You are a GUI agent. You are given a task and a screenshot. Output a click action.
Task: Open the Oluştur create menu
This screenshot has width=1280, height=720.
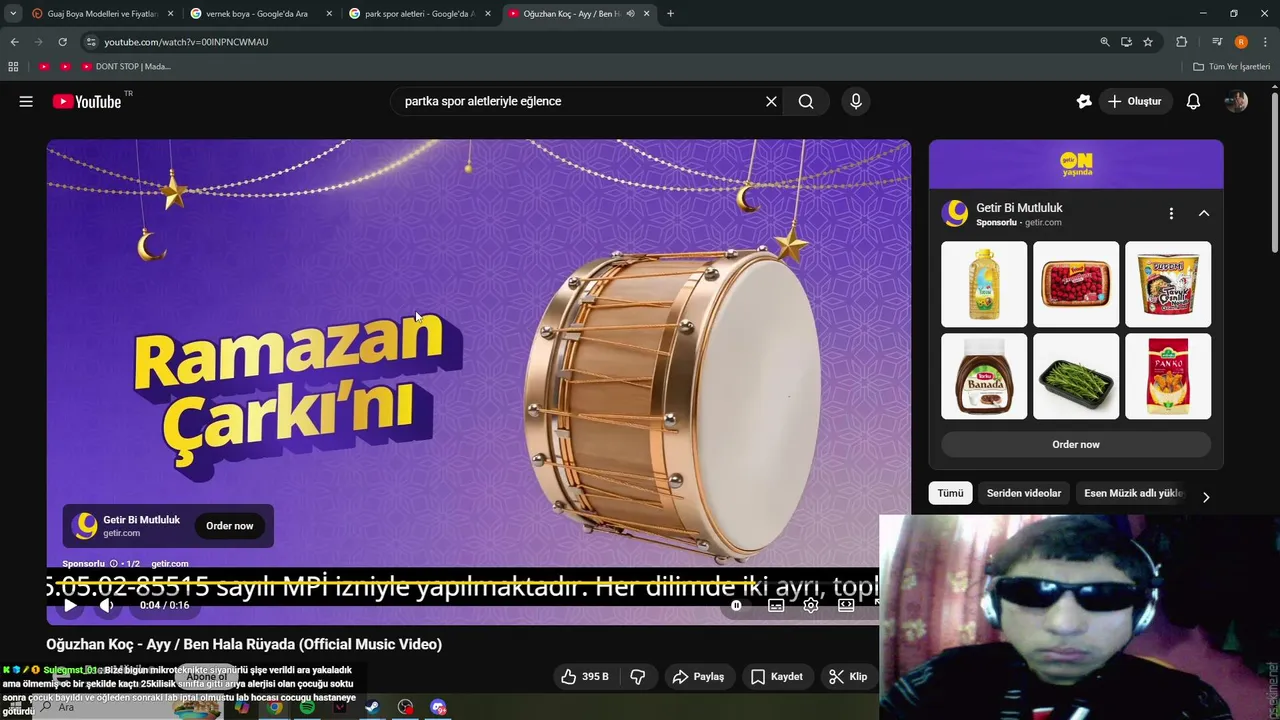(1135, 101)
